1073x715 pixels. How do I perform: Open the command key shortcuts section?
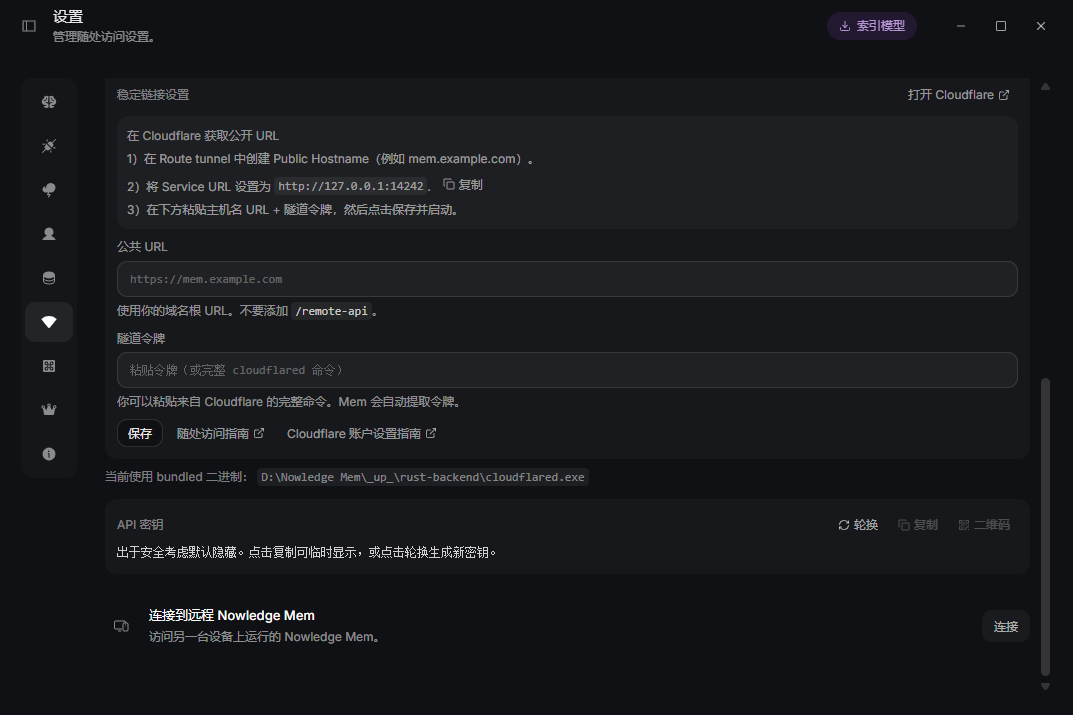tap(49, 366)
